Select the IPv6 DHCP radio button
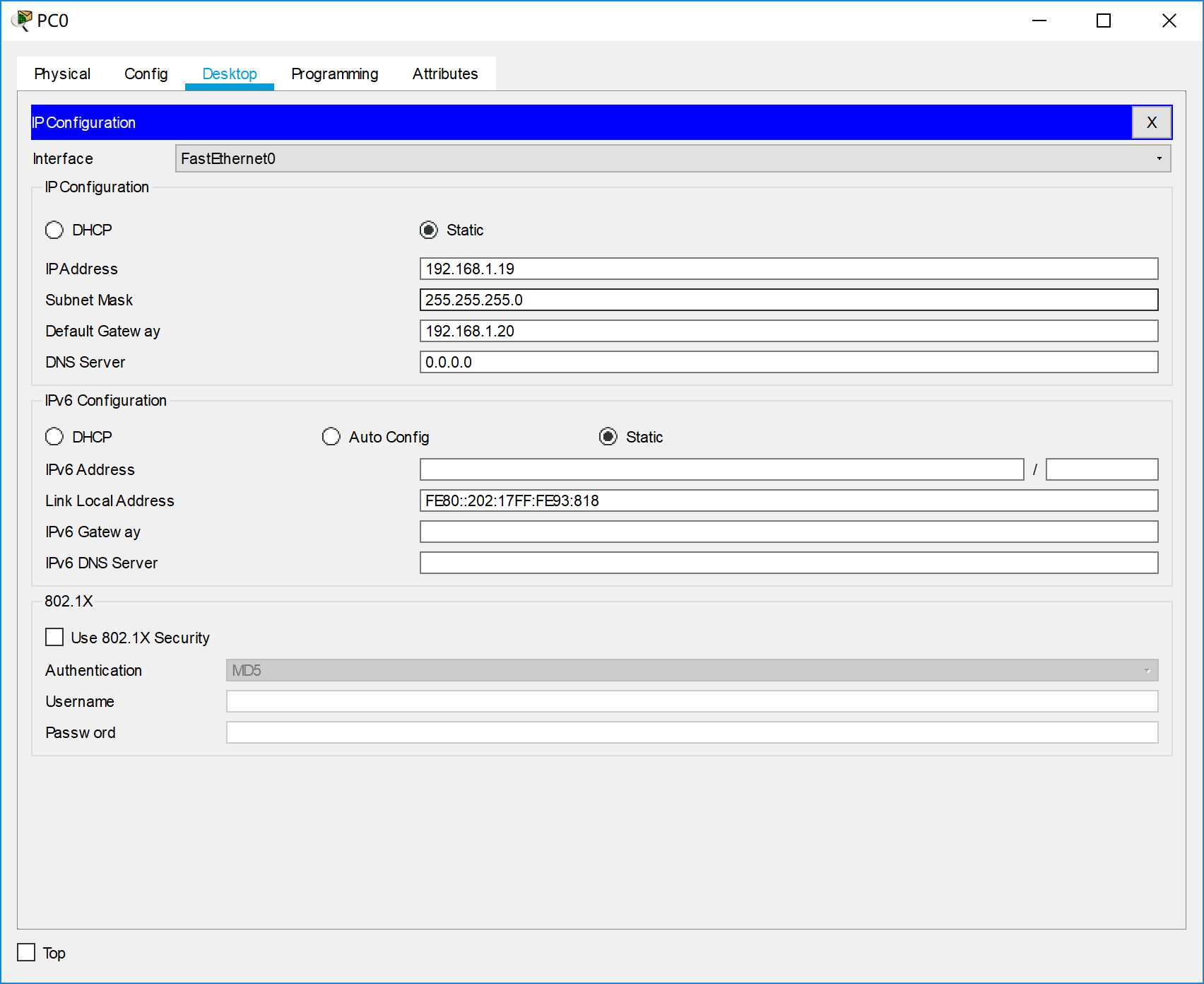Image resolution: width=1204 pixels, height=984 pixels. [x=54, y=437]
